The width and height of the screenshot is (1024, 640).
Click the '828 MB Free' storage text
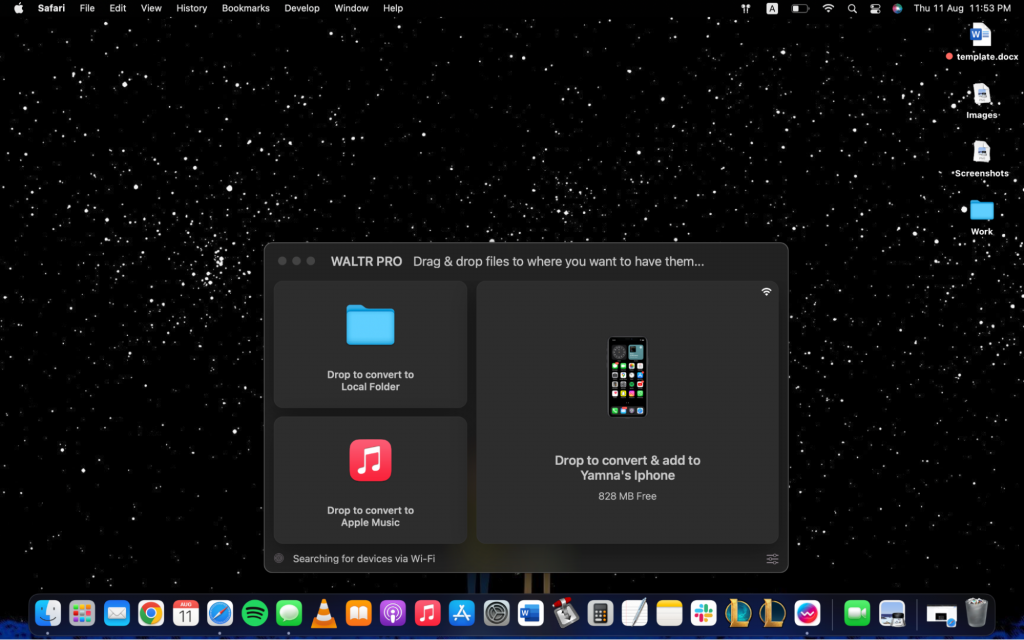pos(628,496)
